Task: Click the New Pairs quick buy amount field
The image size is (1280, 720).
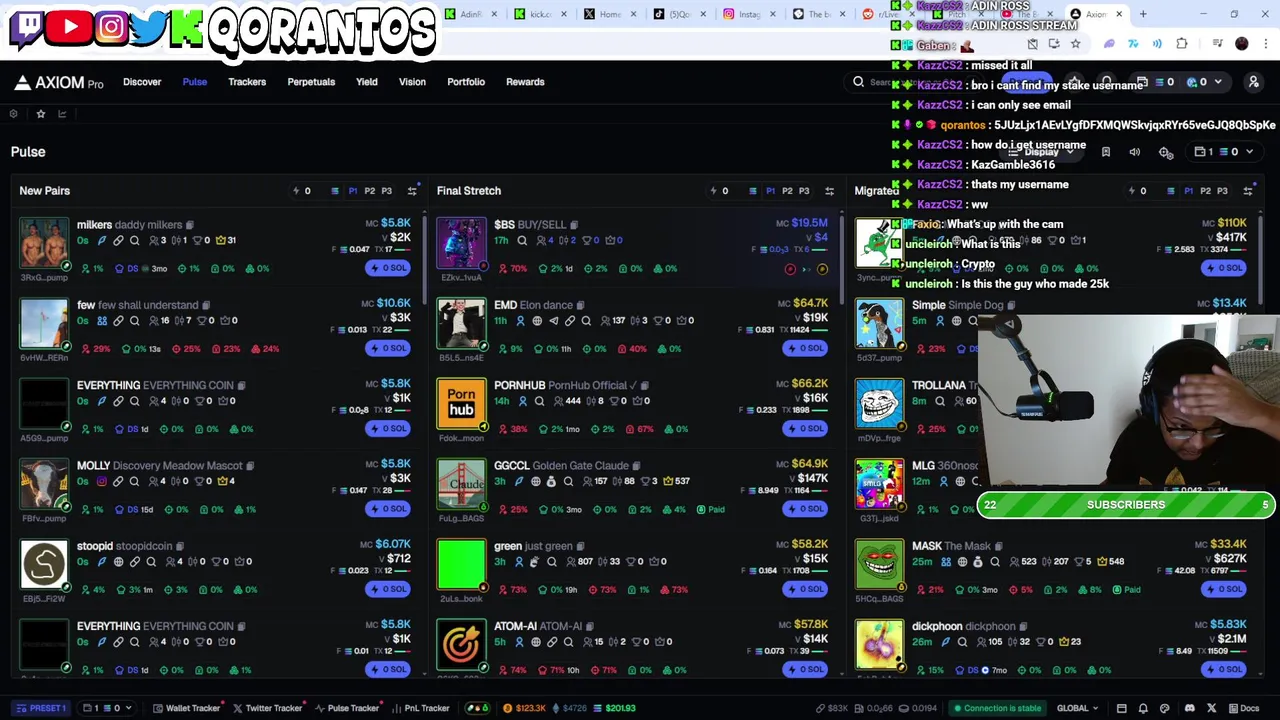Action: [315, 191]
